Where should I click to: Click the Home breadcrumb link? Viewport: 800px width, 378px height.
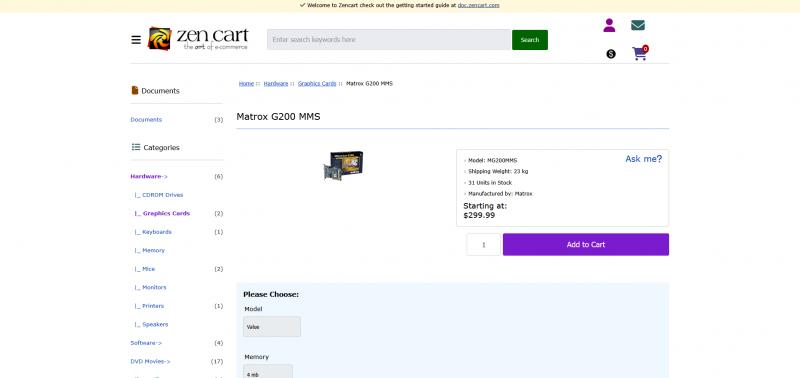[x=246, y=84]
